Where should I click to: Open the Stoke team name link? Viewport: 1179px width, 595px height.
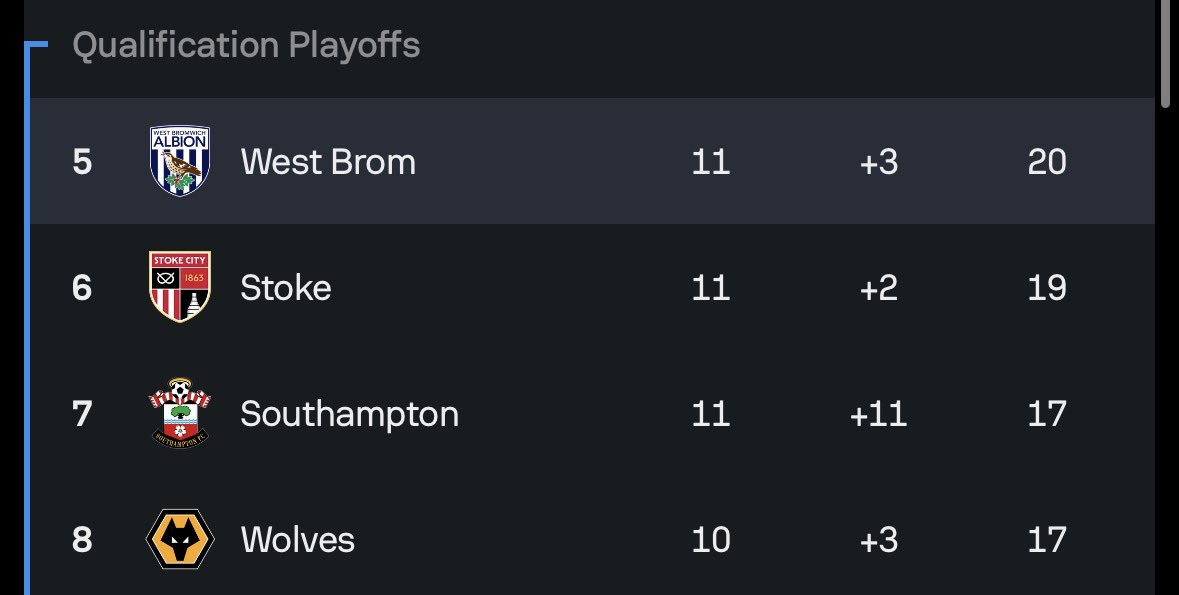[286, 287]
